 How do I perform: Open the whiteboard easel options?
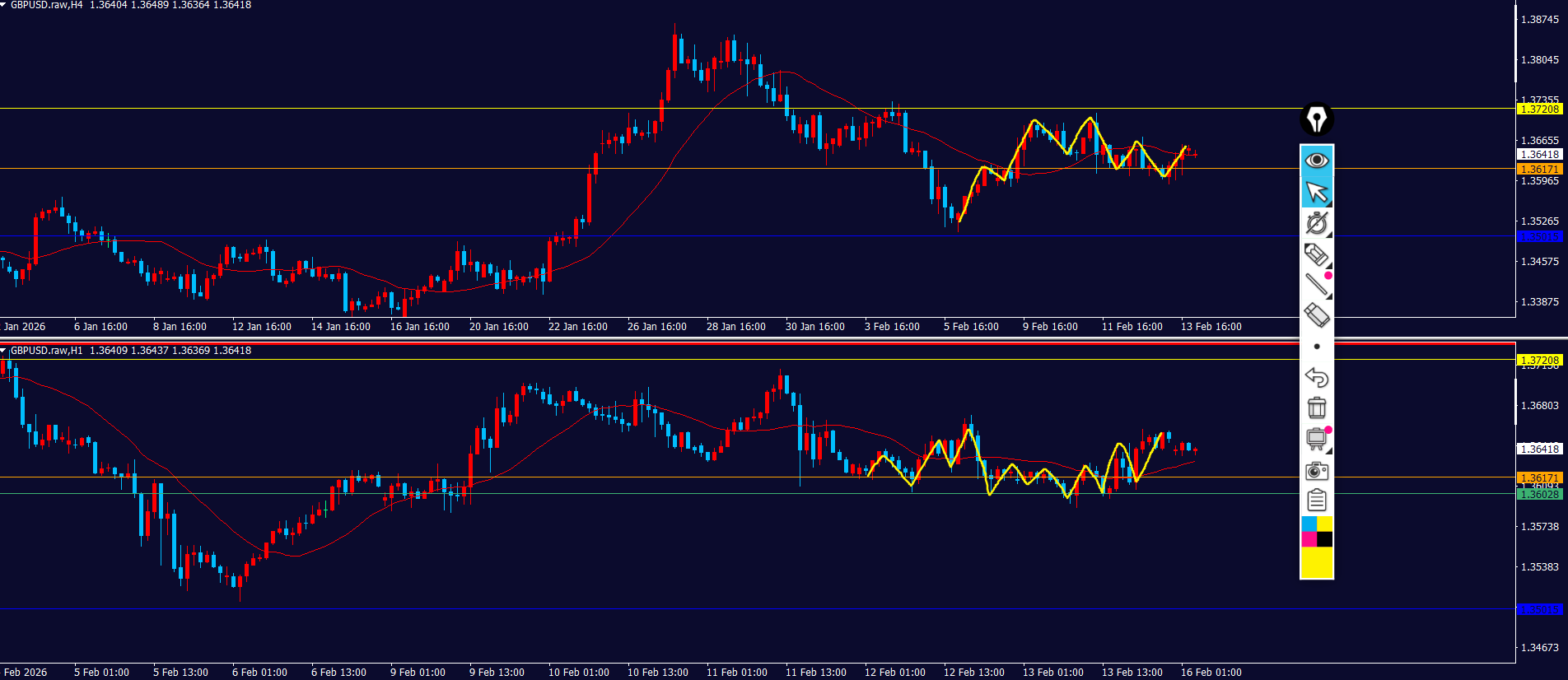click(1316, 439)
